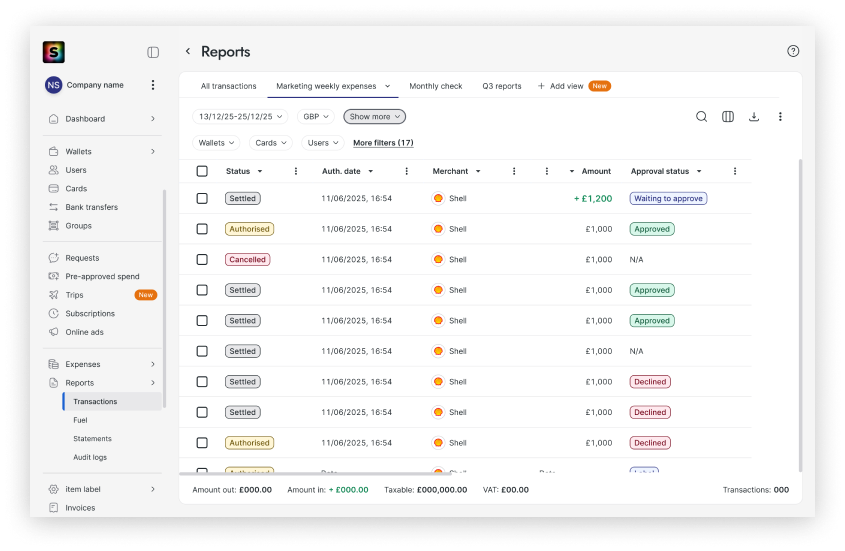Click the Wallets sidebar icon
The width and height of the screenshot is (845, 551).
(53, 151)
